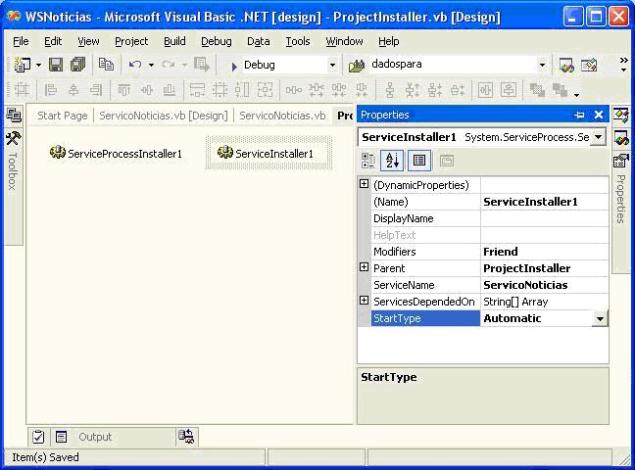
Task: Open the StartType value dropdown
Action: pos(600,319)
